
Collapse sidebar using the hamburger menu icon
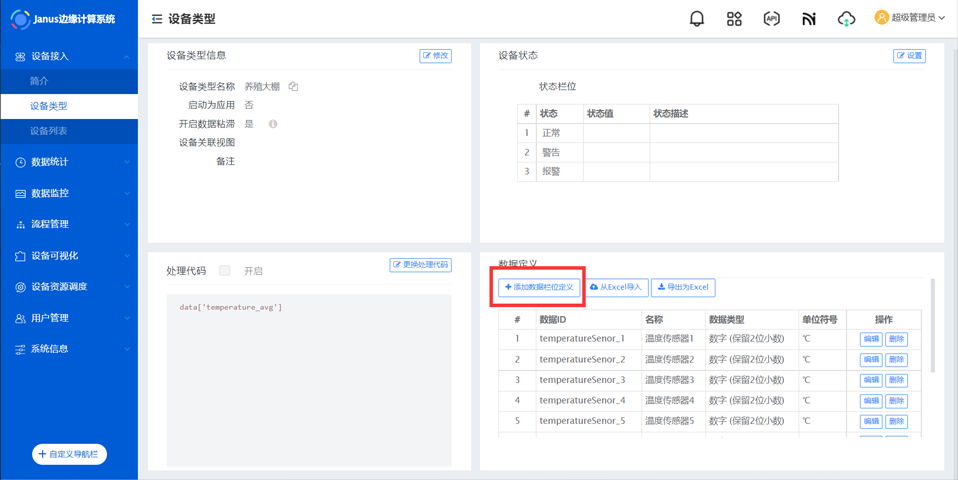coord(157,19)
